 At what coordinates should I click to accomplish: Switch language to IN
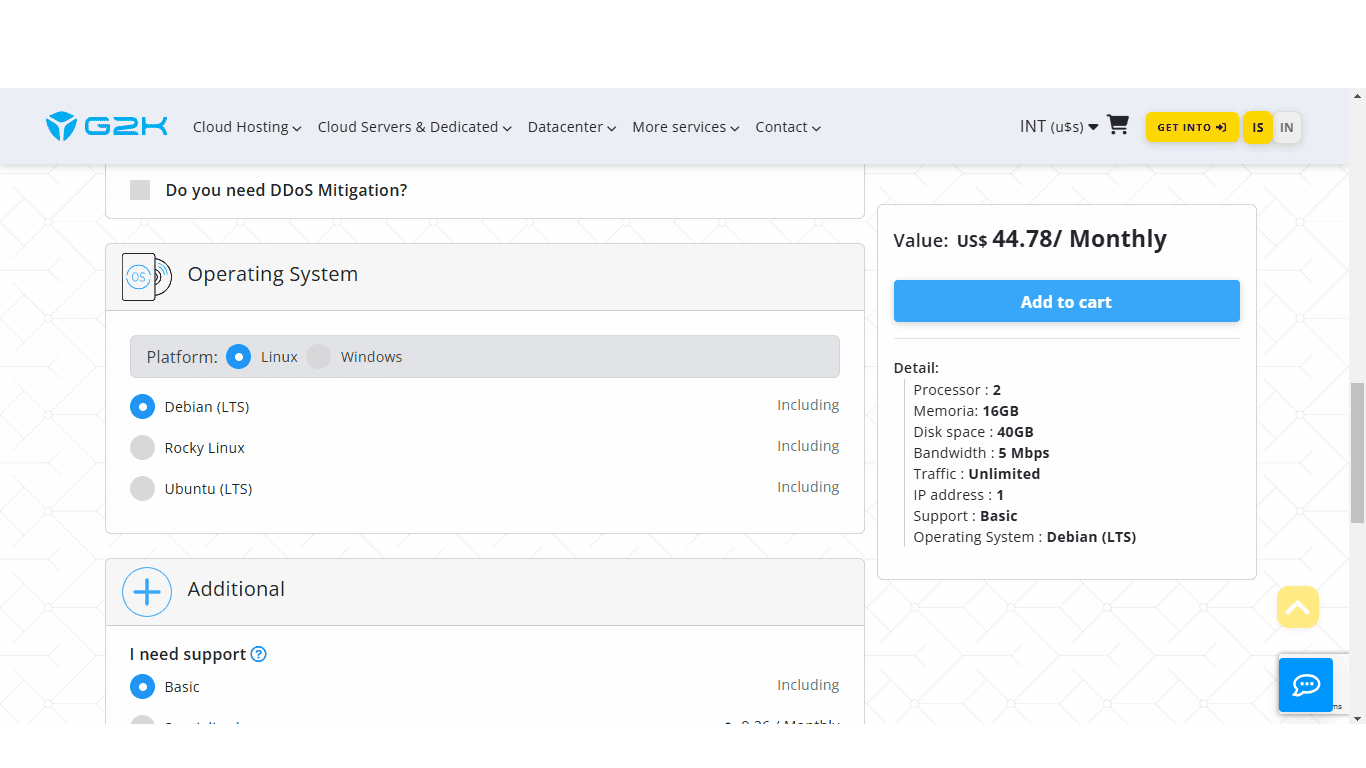(1287, 127)
